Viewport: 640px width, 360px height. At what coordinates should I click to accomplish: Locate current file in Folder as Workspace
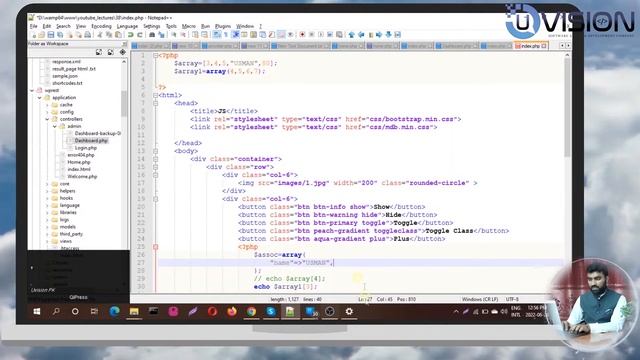coord(122,52)
